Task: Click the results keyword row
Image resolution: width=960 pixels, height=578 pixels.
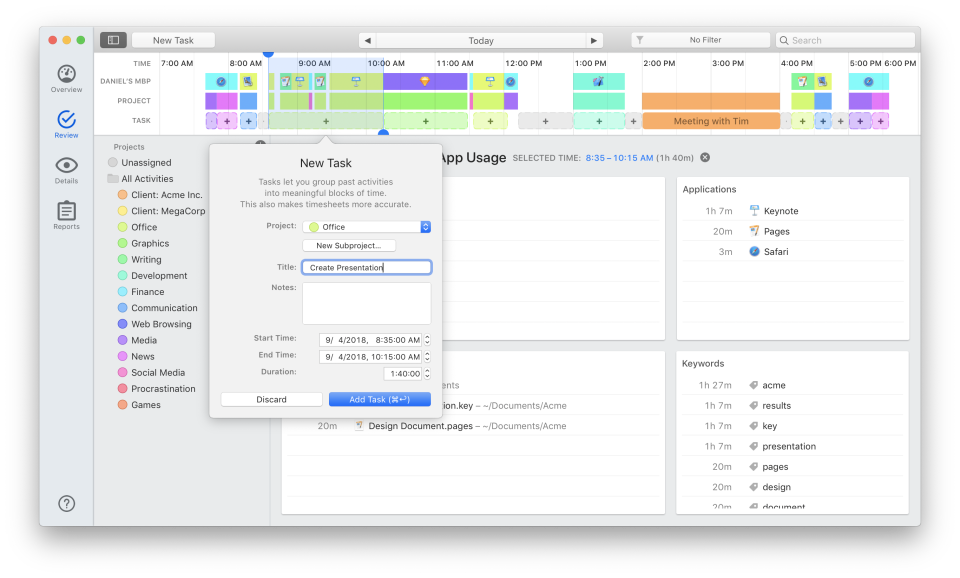Action: coord(792,405)
